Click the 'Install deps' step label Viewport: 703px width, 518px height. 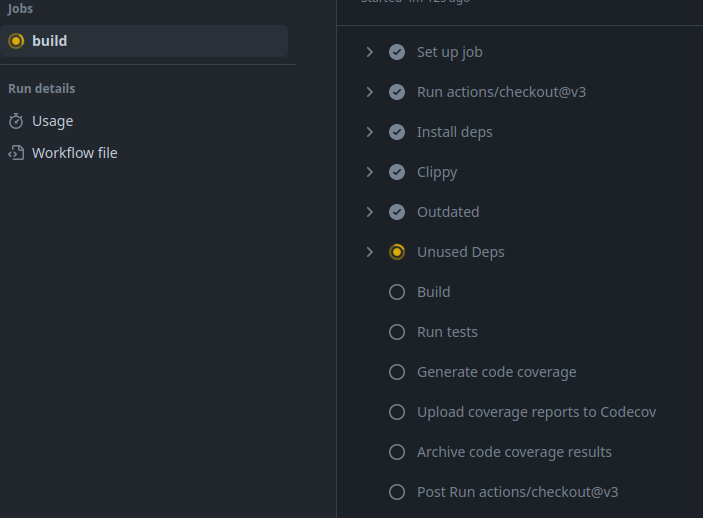click(455, 132)
